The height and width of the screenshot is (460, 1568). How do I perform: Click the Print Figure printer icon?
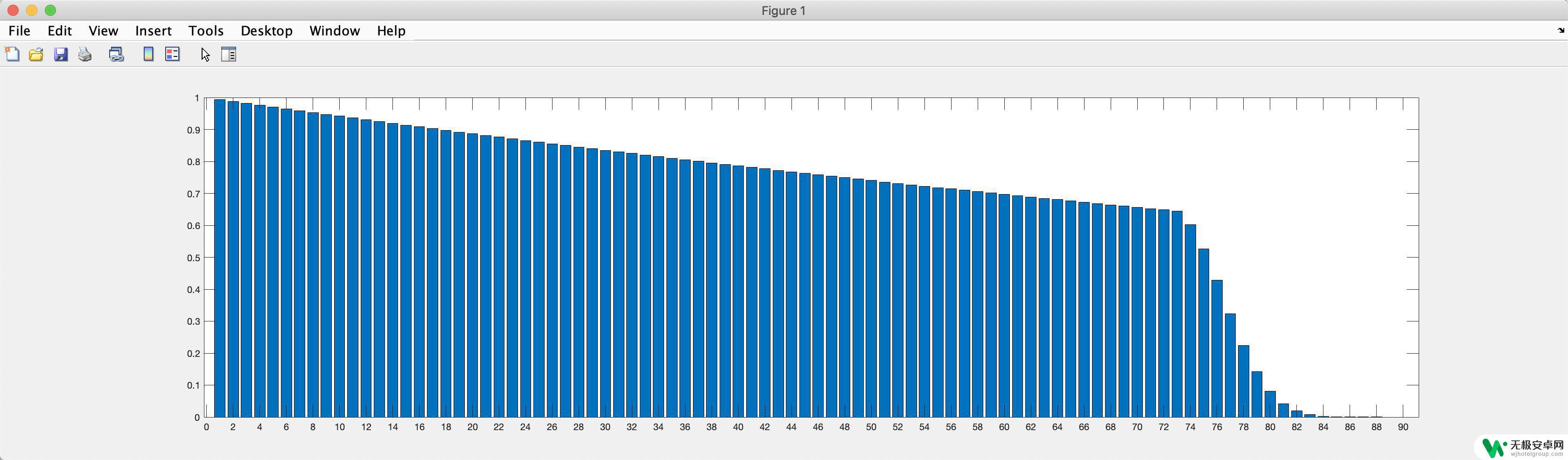(85, 54)
